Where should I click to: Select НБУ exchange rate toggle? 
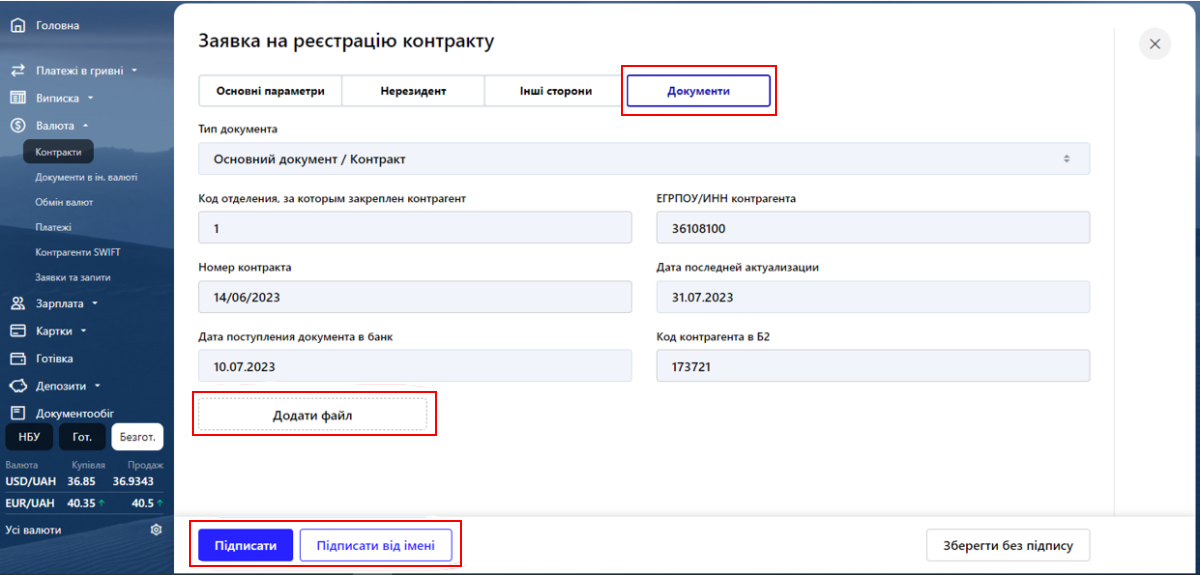[29, 437]
